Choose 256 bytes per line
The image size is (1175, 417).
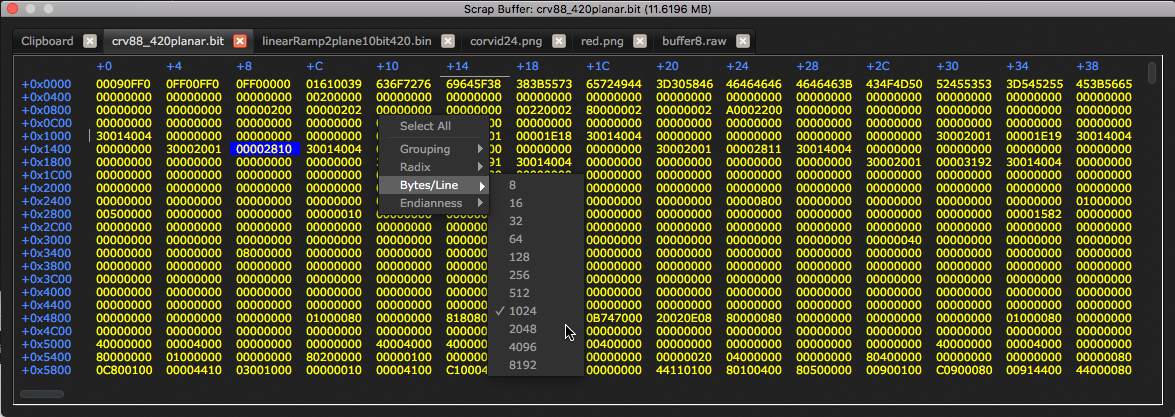[522, 275]
